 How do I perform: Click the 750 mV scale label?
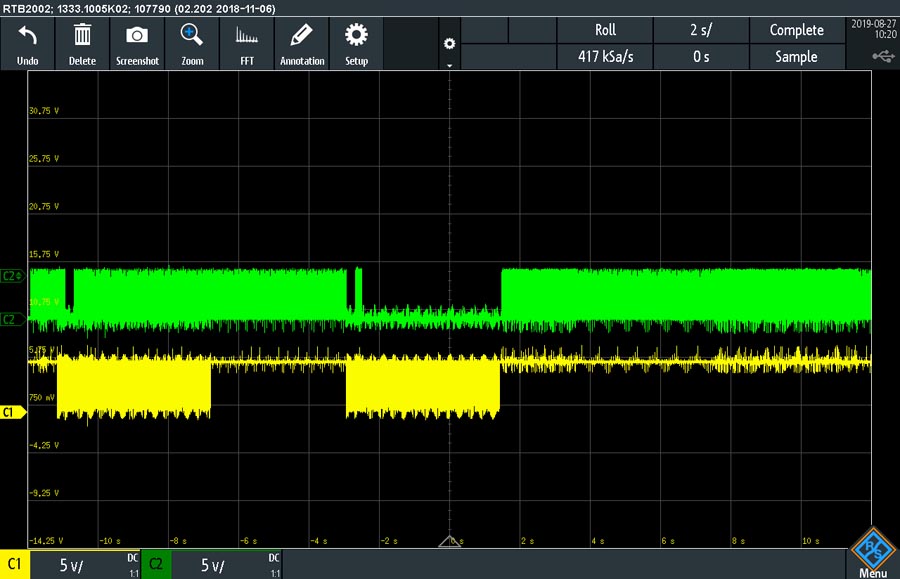point(42,397)
